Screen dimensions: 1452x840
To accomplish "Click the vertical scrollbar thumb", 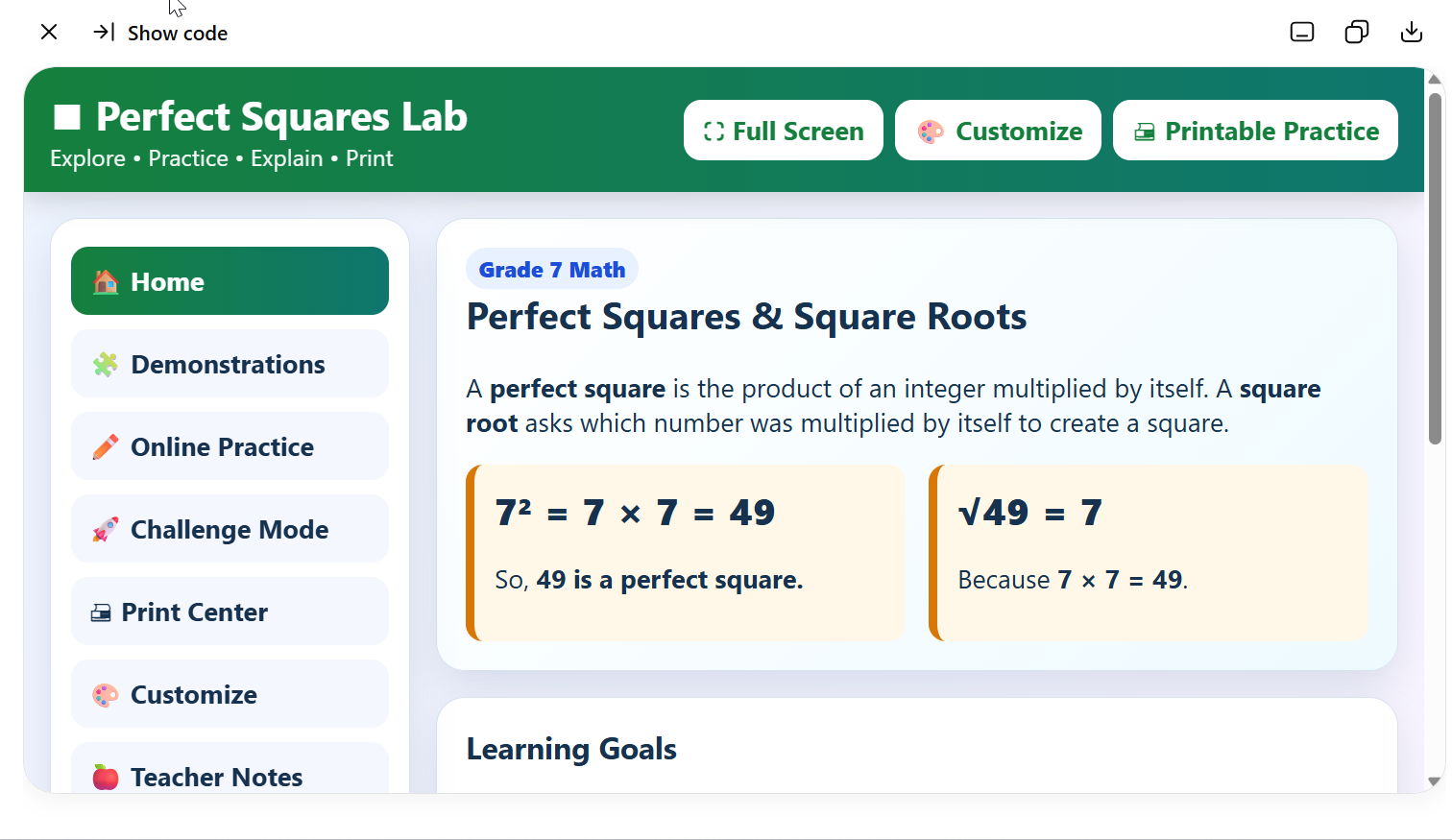I will (x=1435, y=269).
